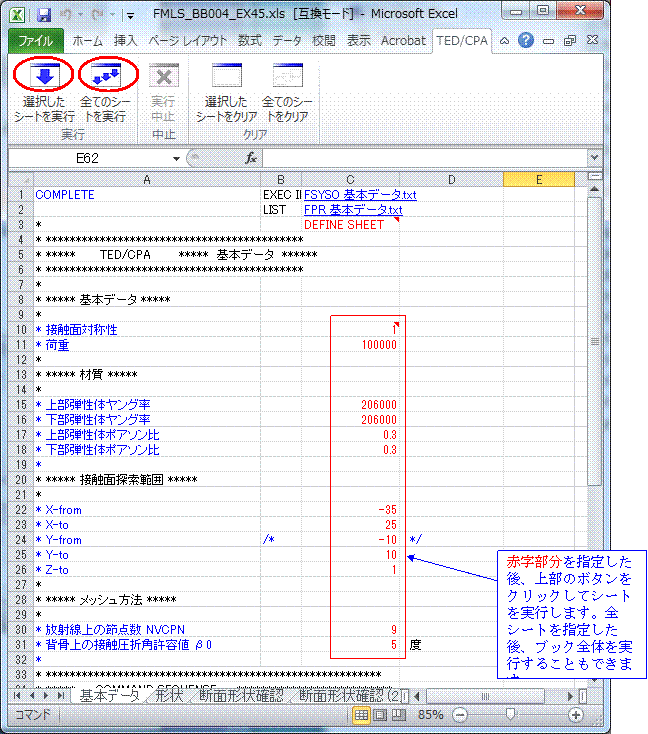Switch to Page Break Preview button

pyautogui.click(x=398, y=715)
